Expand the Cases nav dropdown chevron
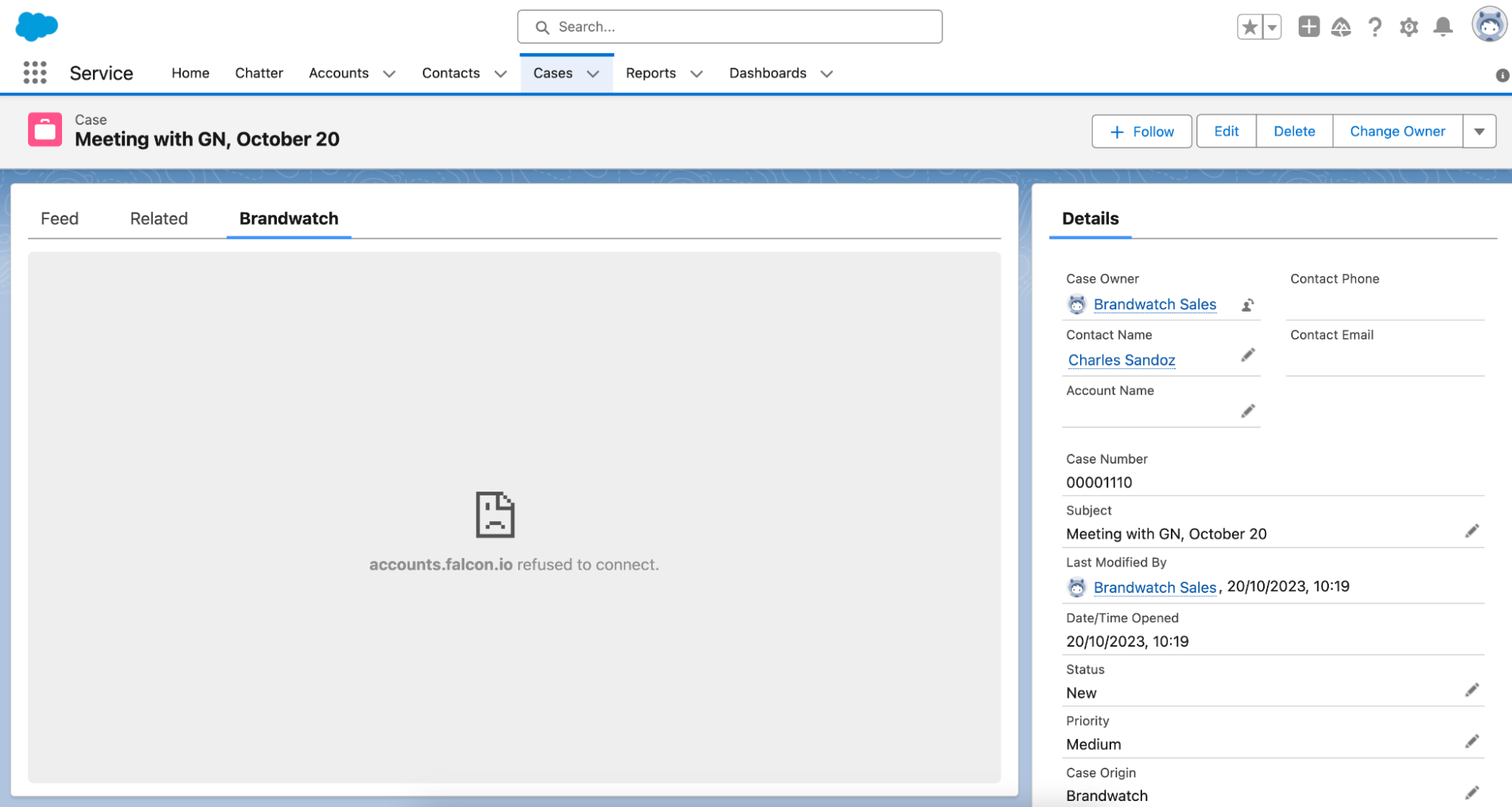This screenshot has height=807, width=1512. [x=593, y=73]
